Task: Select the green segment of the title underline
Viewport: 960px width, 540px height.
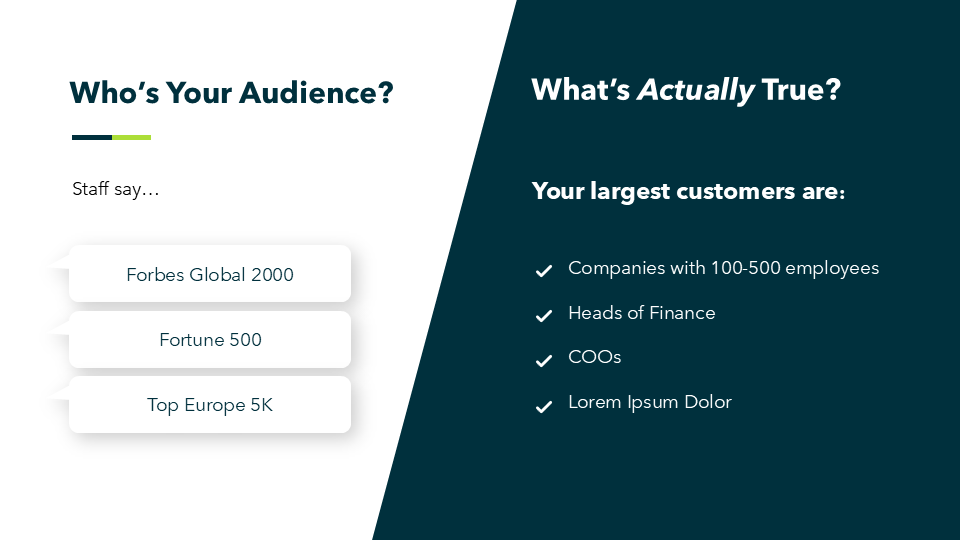Action: click(x=131, y=137)
